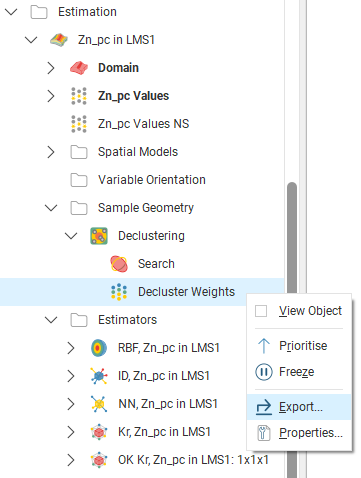Open Properties... from the context menu
Viewport: 361px width, 478px height.
coord(299,433)
